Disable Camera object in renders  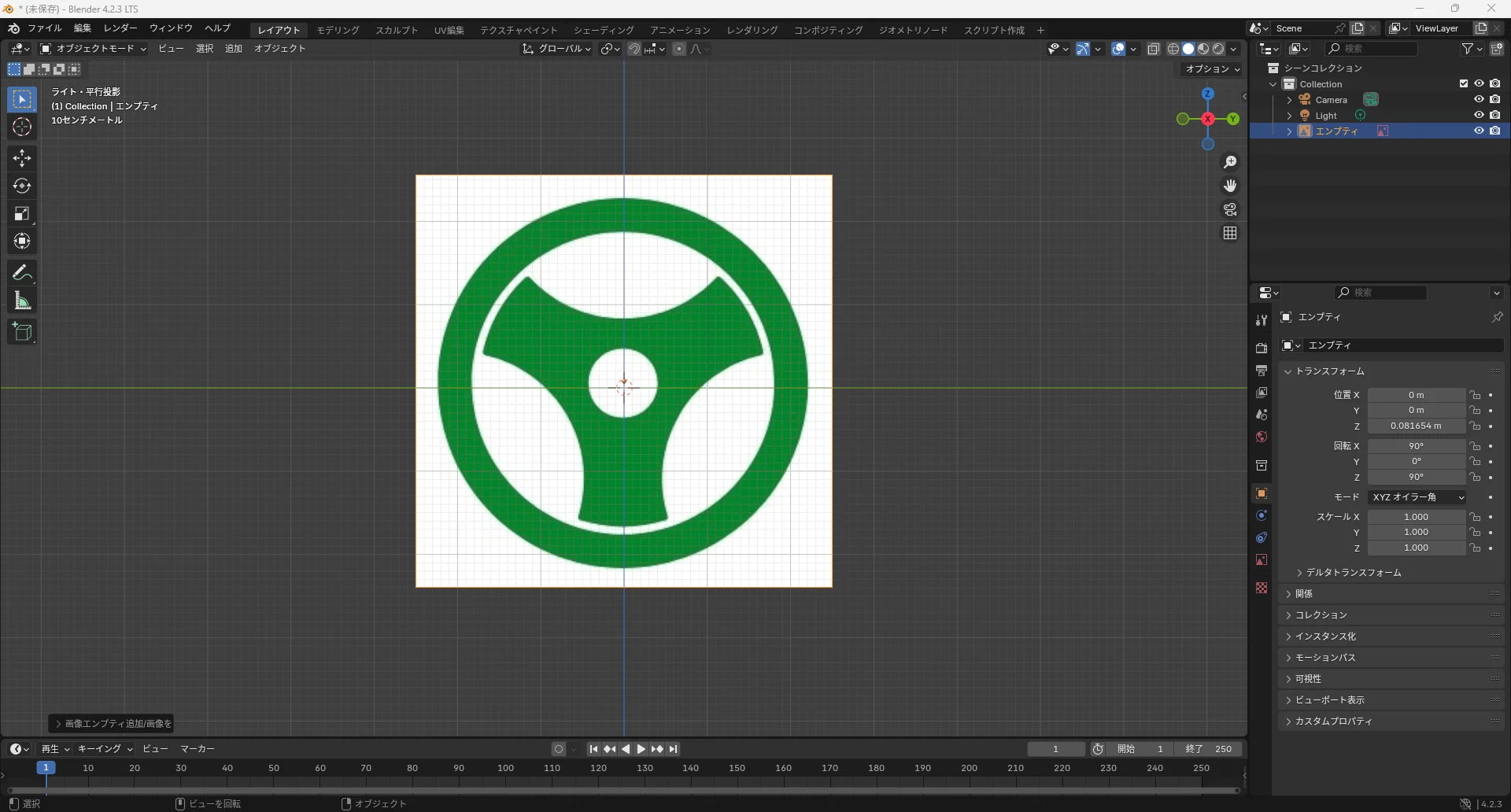coord(1494,99)
